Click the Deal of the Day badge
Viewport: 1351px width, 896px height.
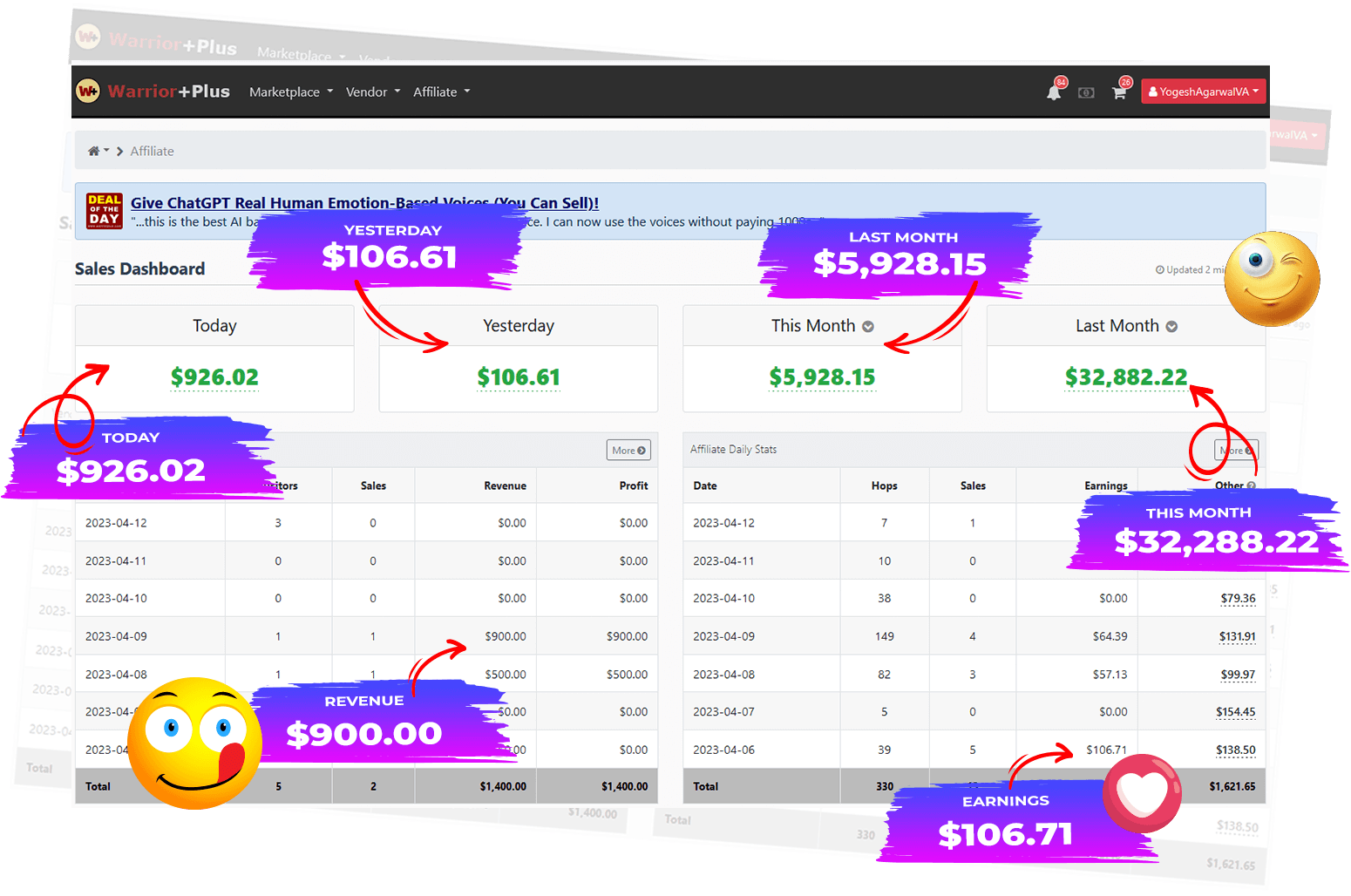tap(105, 211)
